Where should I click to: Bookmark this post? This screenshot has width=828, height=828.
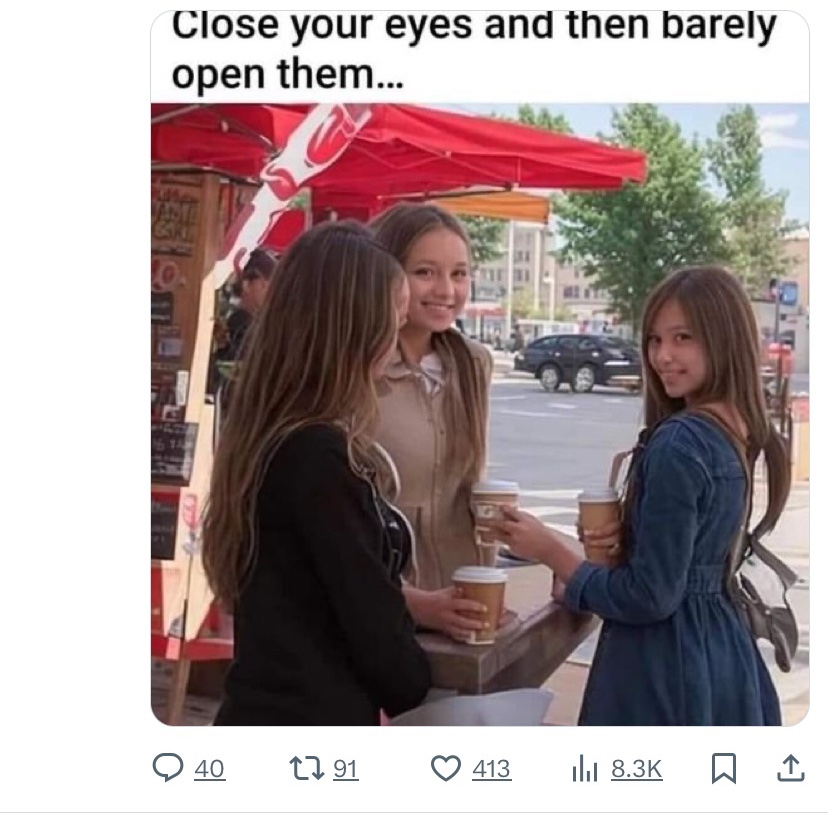pyautogui.click(x=723, y=768)
